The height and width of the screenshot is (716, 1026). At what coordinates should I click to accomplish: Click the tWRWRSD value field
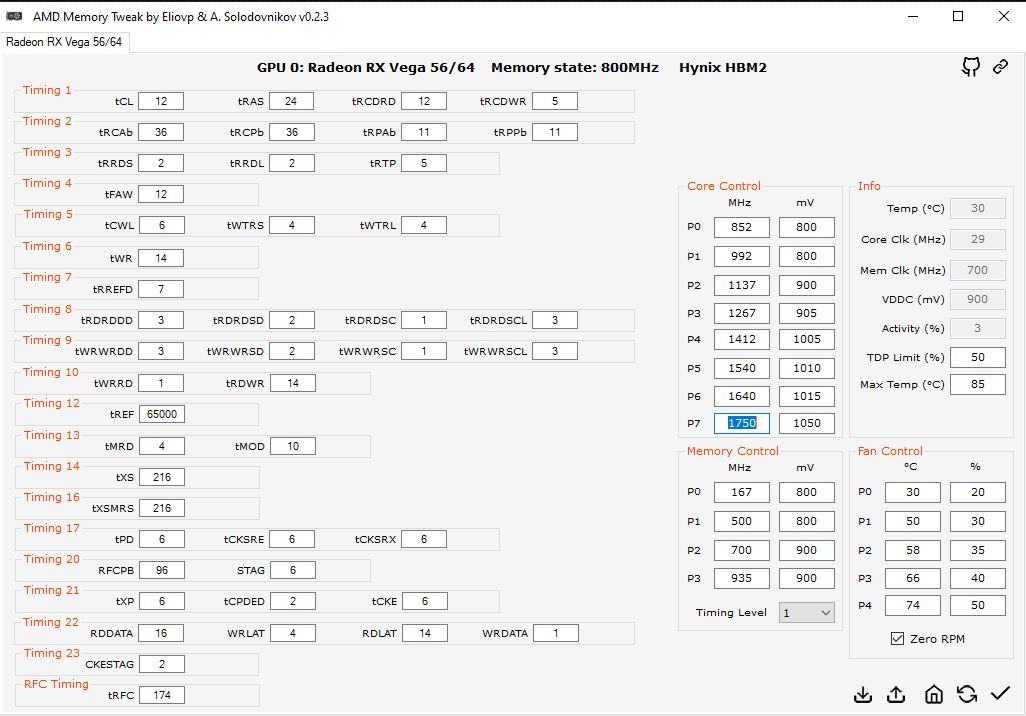pyautogui.click(x=292, y=351)
